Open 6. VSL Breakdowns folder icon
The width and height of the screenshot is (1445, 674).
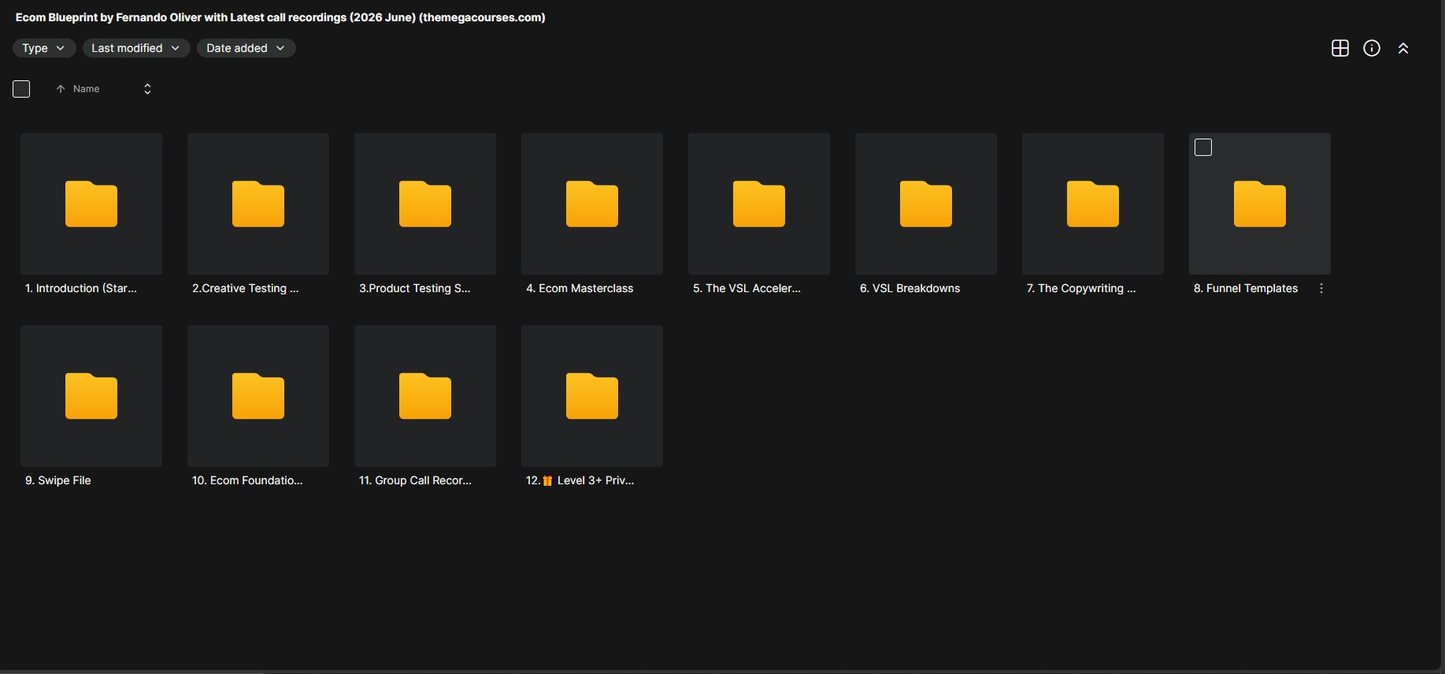926,204
